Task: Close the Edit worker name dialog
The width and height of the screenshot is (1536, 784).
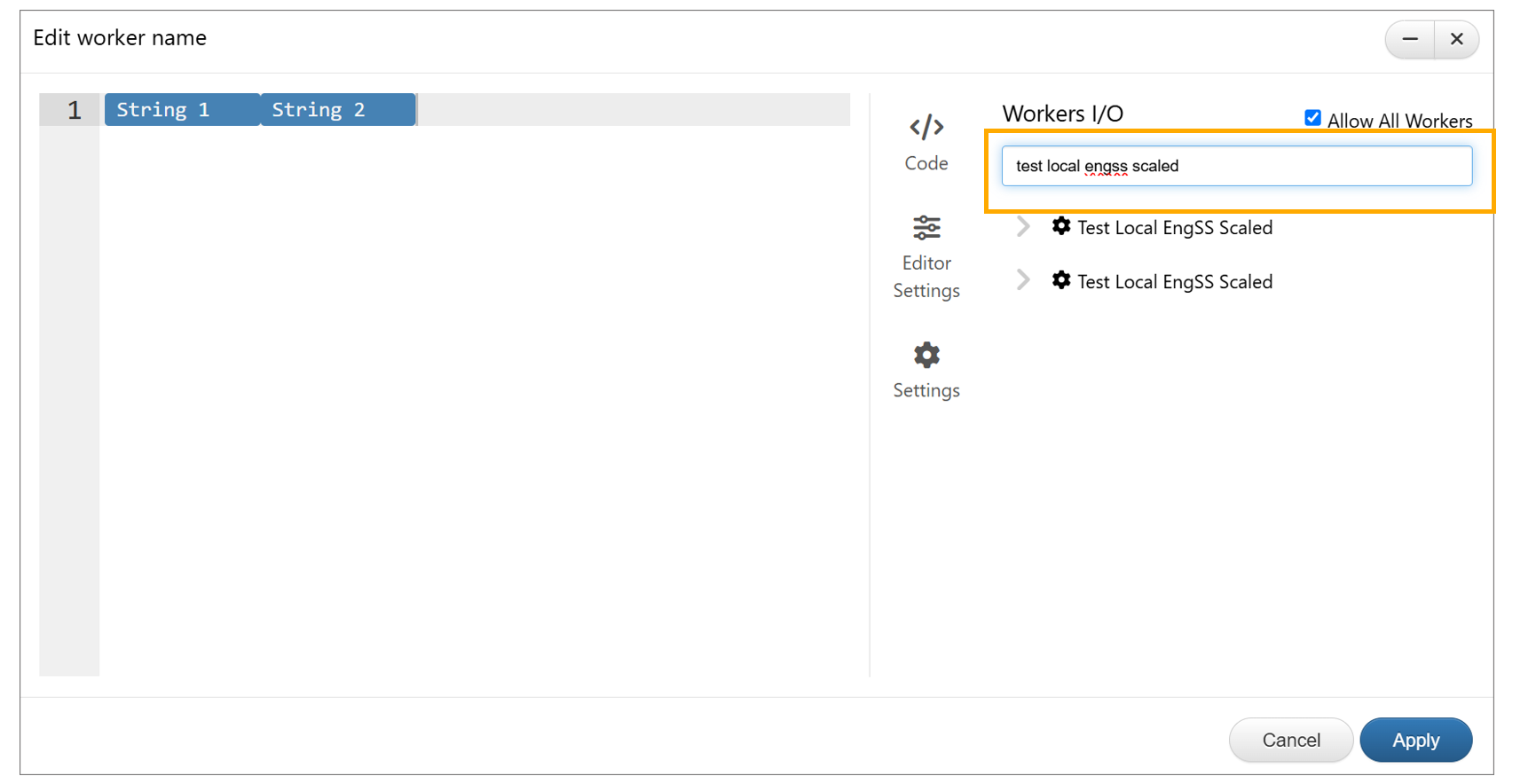Action: tap(1456, 39)
